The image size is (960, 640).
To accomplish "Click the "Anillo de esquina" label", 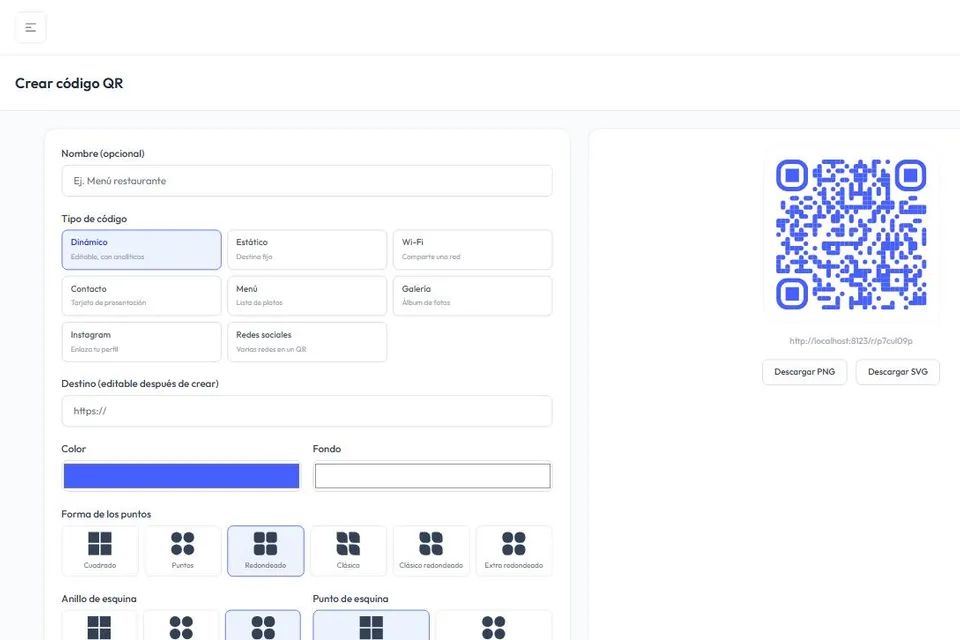I will [99, 599].
